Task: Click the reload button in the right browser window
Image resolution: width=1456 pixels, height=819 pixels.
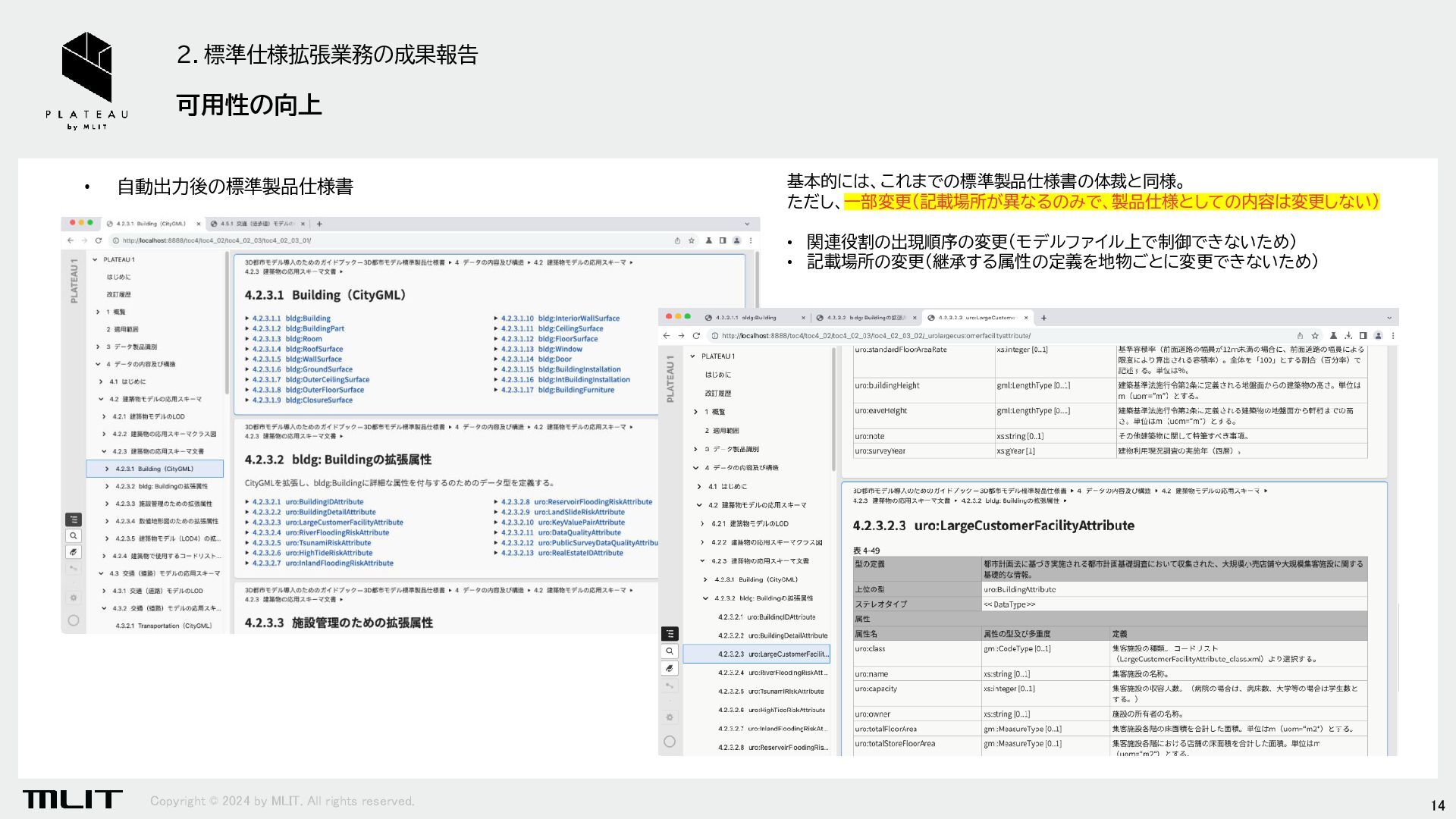Action: point(696,335)
